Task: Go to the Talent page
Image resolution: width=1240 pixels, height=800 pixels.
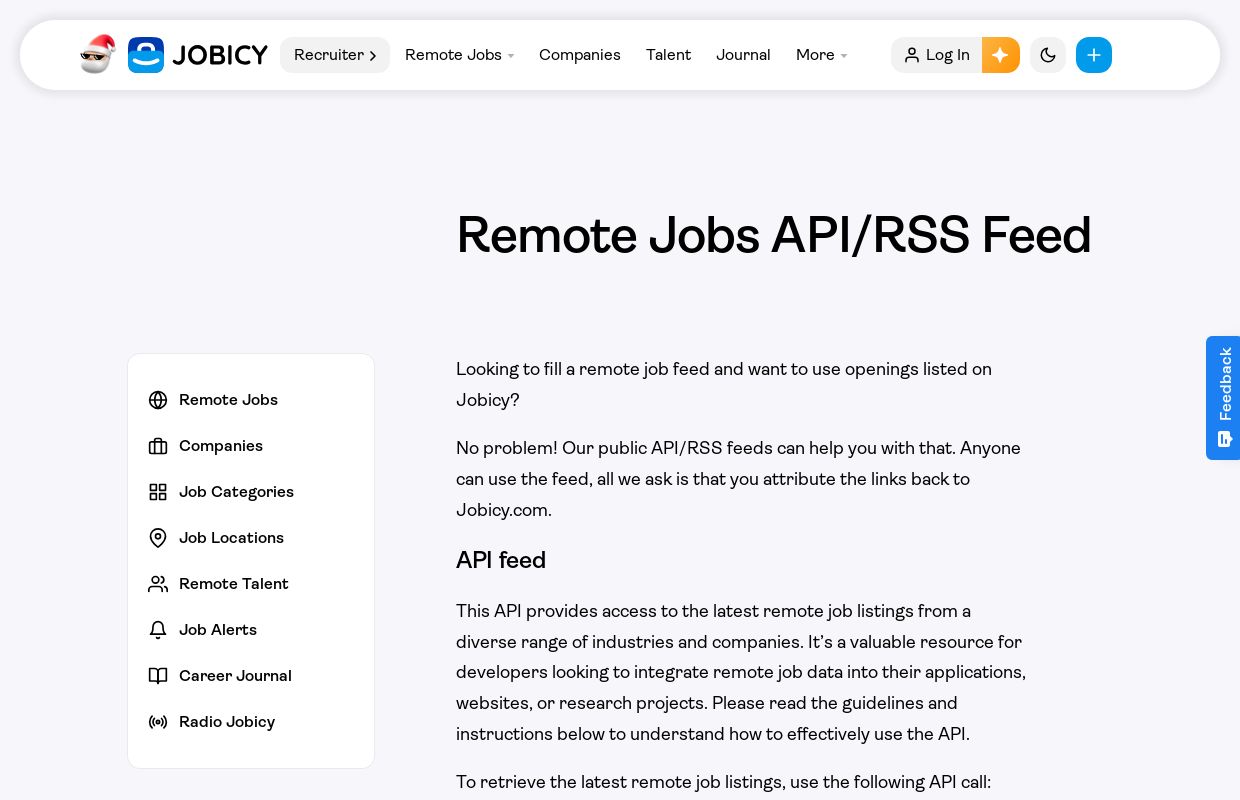Action: (668, 55)
